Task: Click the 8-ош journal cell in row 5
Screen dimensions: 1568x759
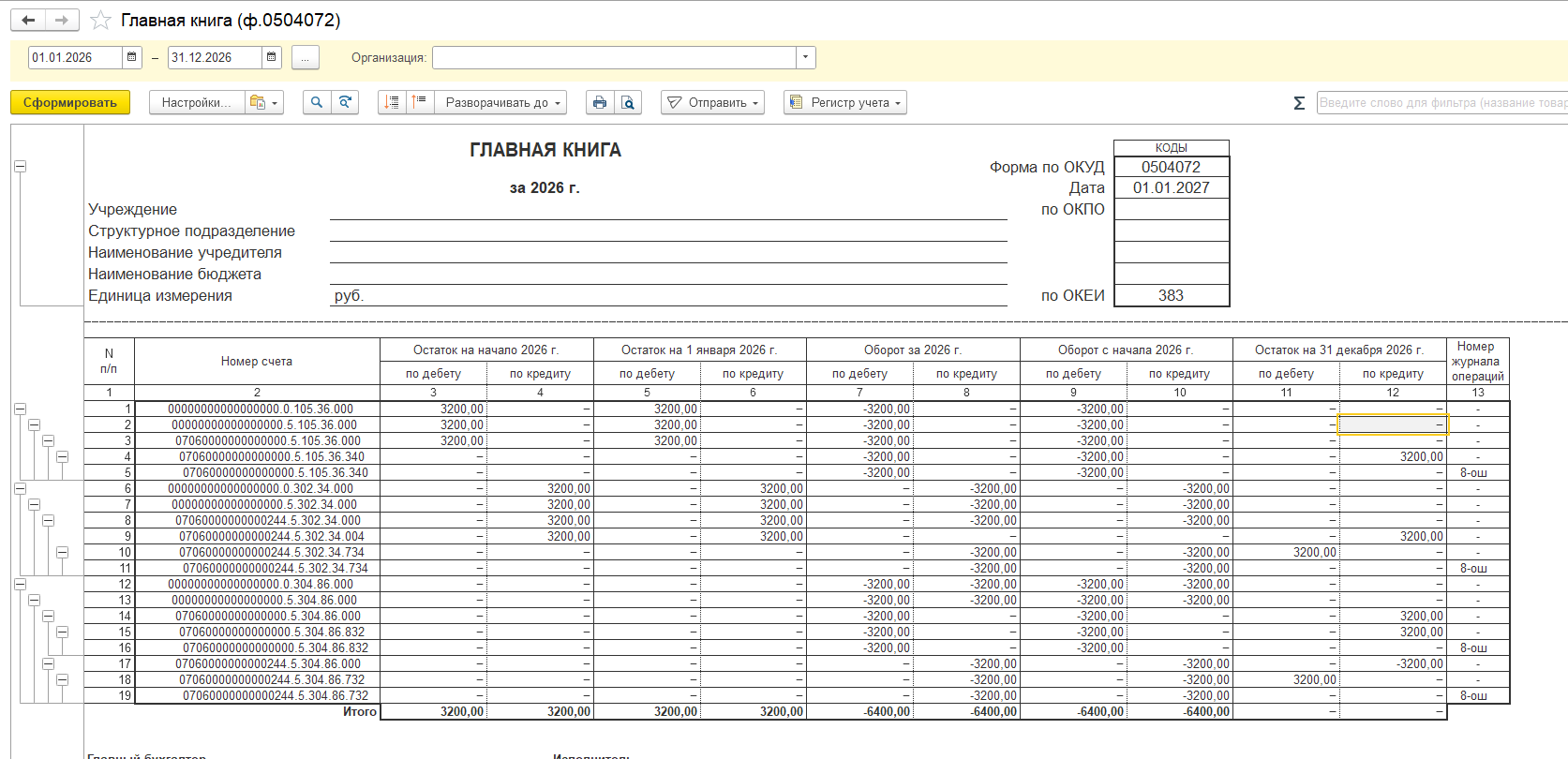Action: pyautogui.click(x=1478, y=472)
